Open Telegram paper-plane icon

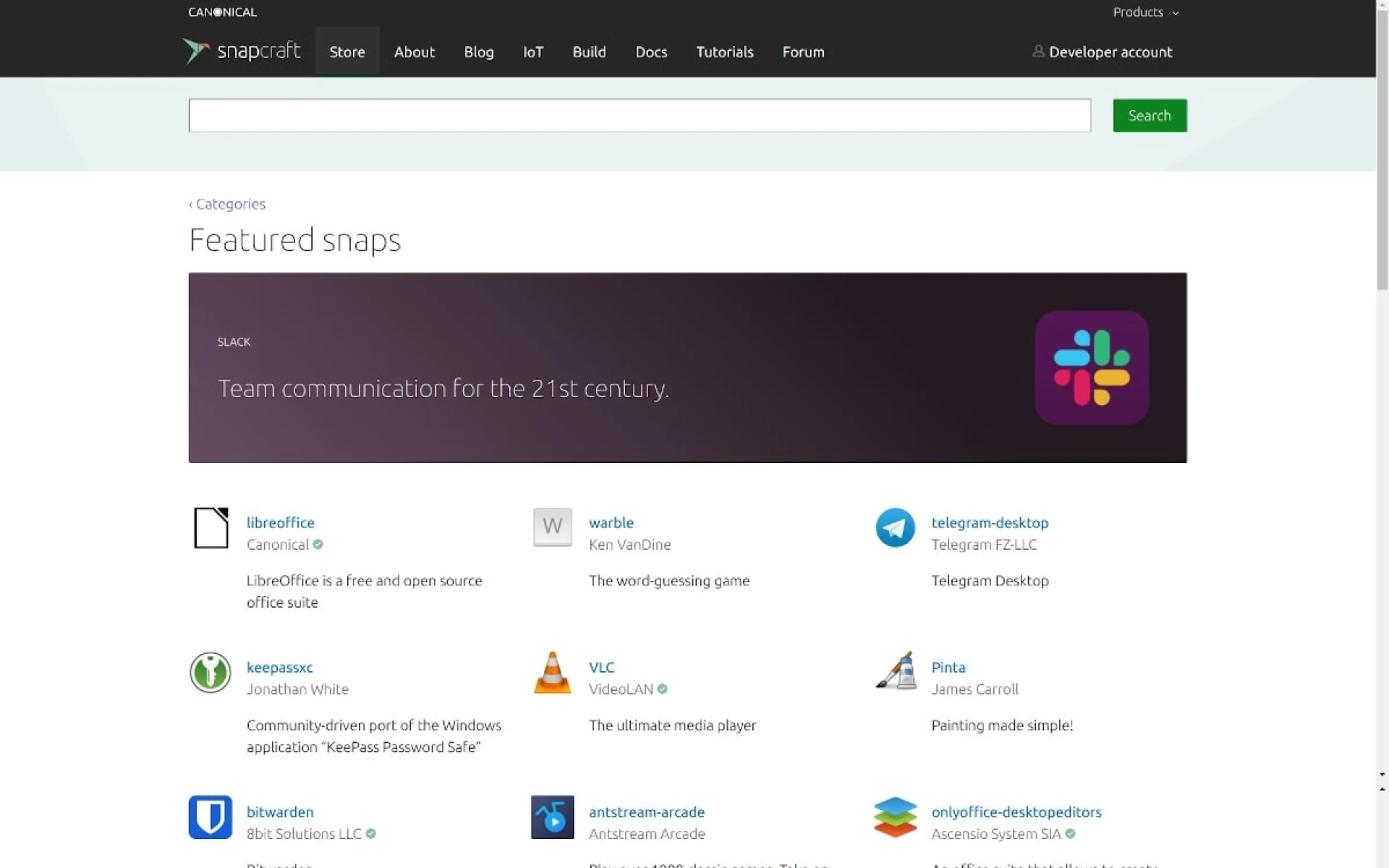click(x=895, y=527)
